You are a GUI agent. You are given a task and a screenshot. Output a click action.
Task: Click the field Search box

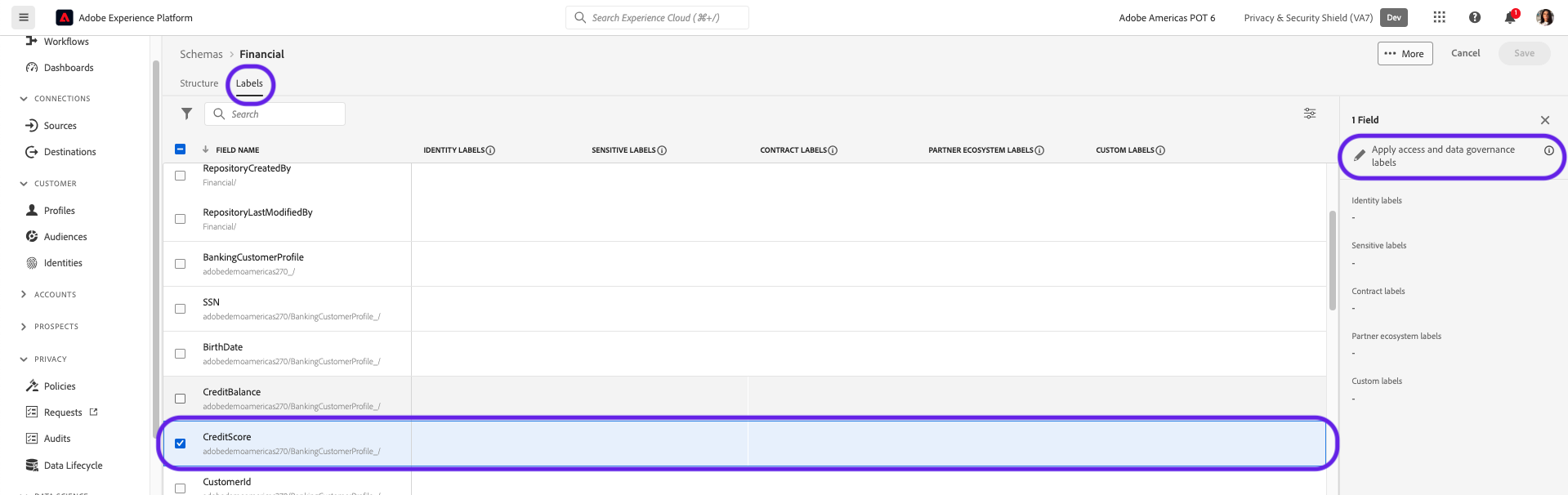pos(275,114)
